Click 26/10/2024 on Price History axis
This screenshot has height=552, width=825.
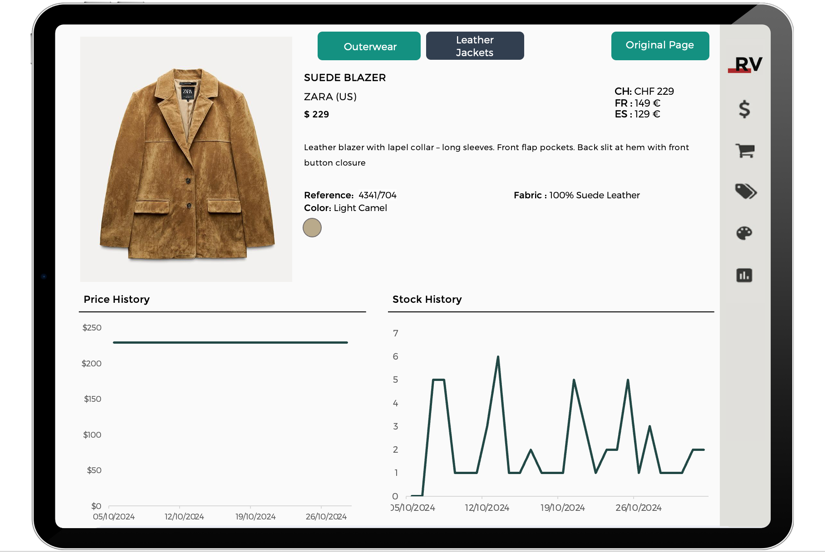326,517
